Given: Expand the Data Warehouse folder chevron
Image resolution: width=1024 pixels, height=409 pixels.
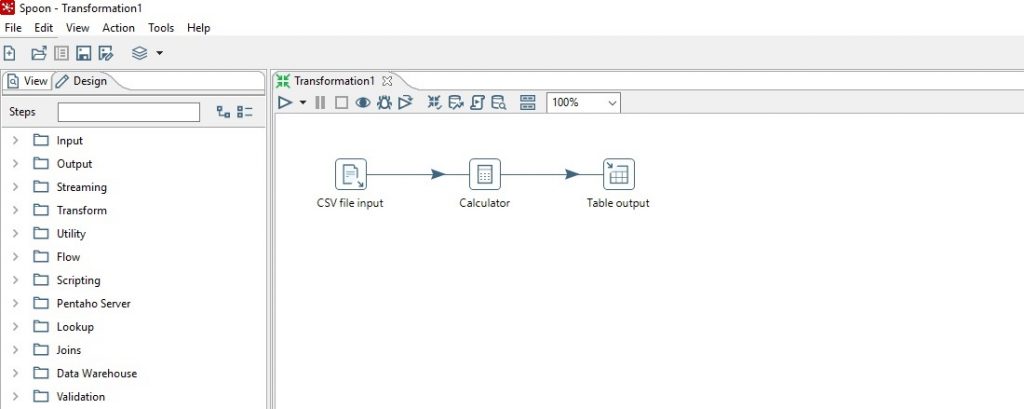Looking at the screenshot, I should (16, 373).
